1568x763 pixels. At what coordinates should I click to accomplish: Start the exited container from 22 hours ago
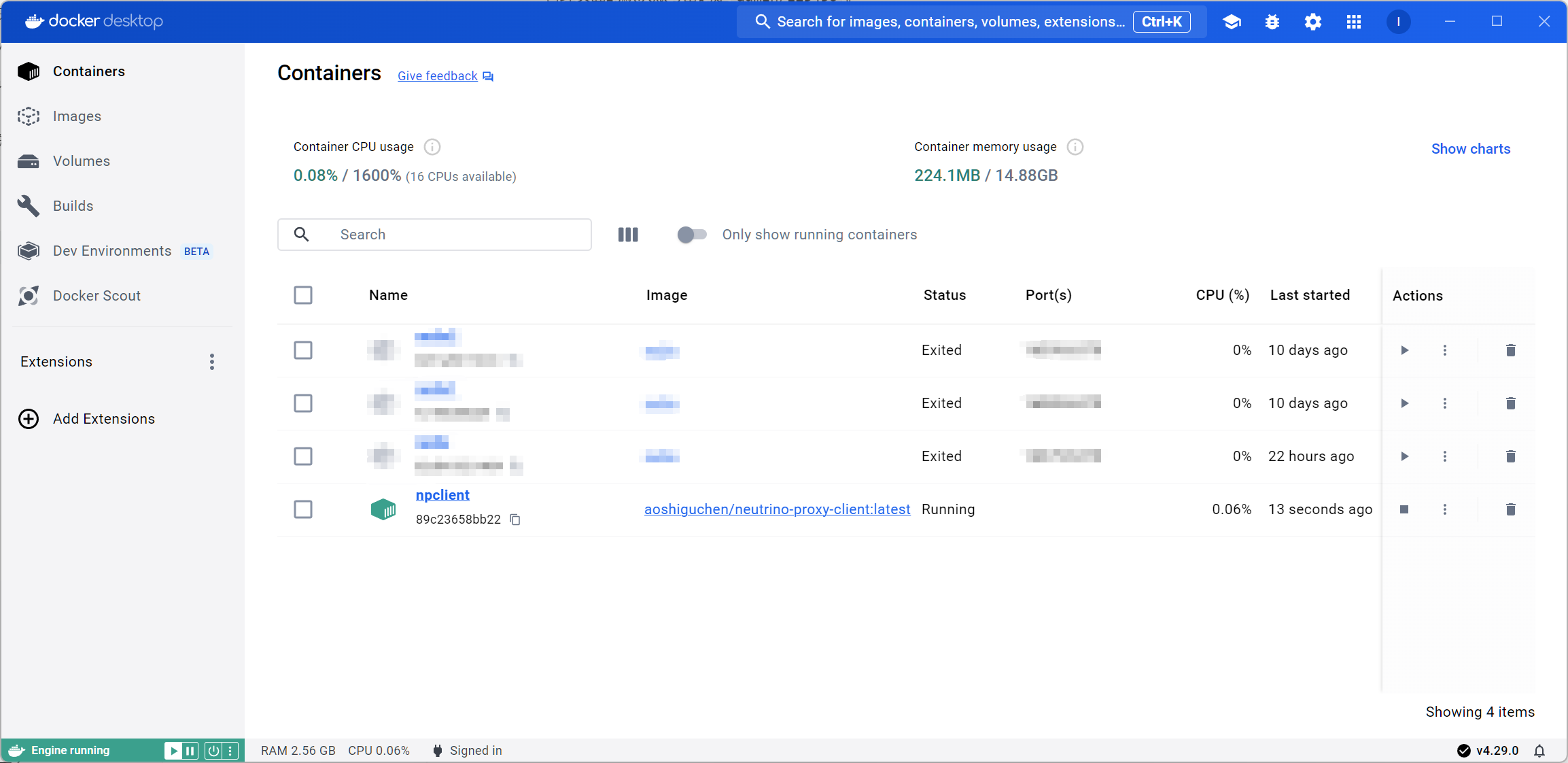pos(1404,456)
